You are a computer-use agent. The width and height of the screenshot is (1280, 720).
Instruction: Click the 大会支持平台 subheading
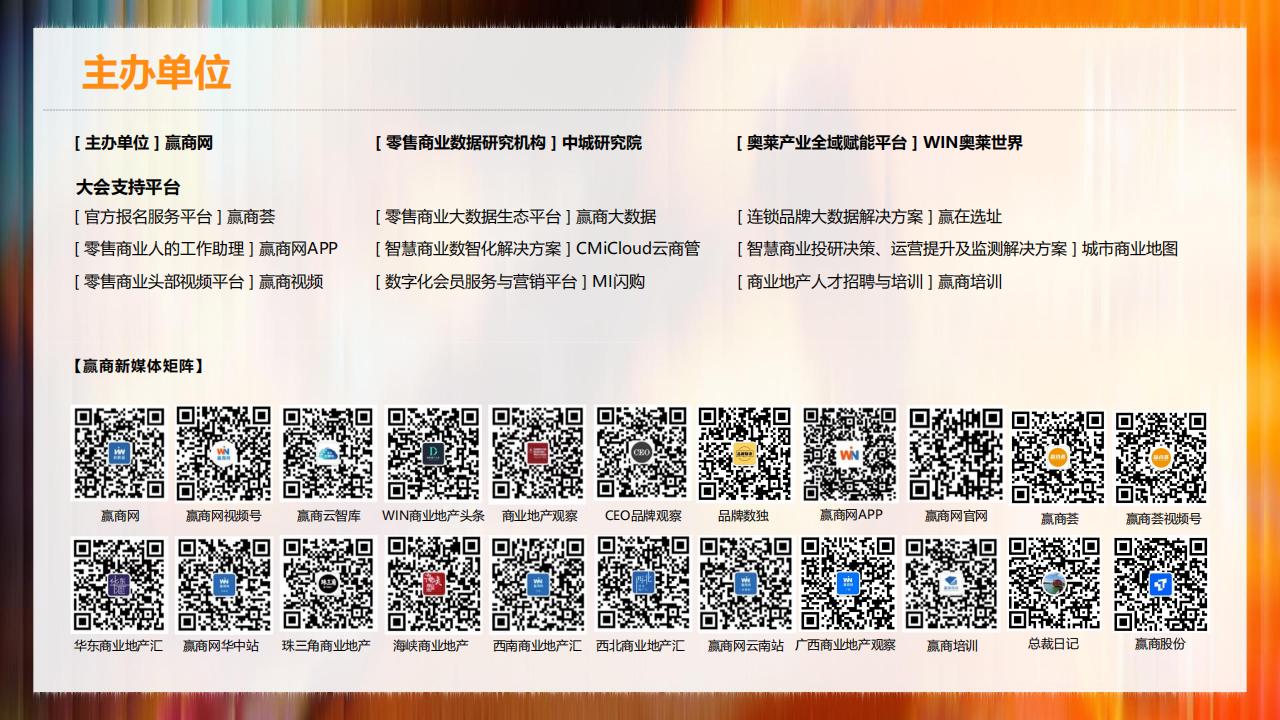pos(128,187)
